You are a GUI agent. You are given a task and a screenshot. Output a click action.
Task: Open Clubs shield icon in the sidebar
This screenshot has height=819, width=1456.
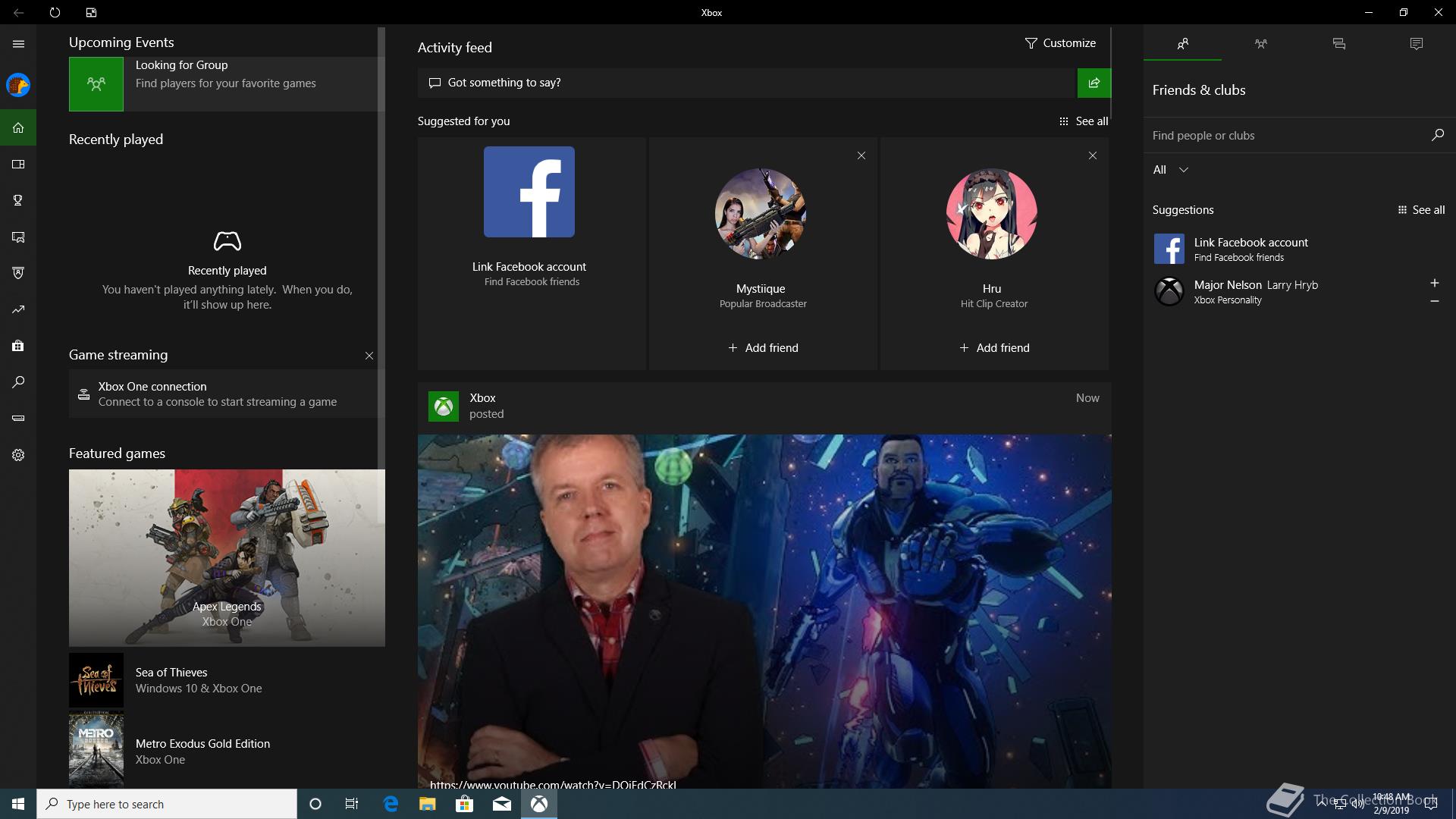click(18, 273)
